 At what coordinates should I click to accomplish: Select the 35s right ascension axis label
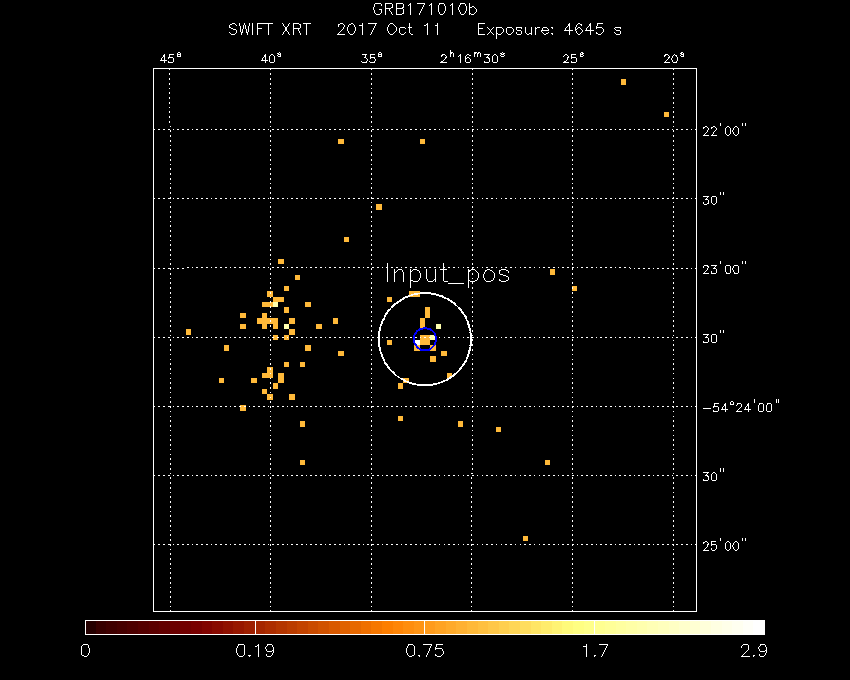[372, 57]
